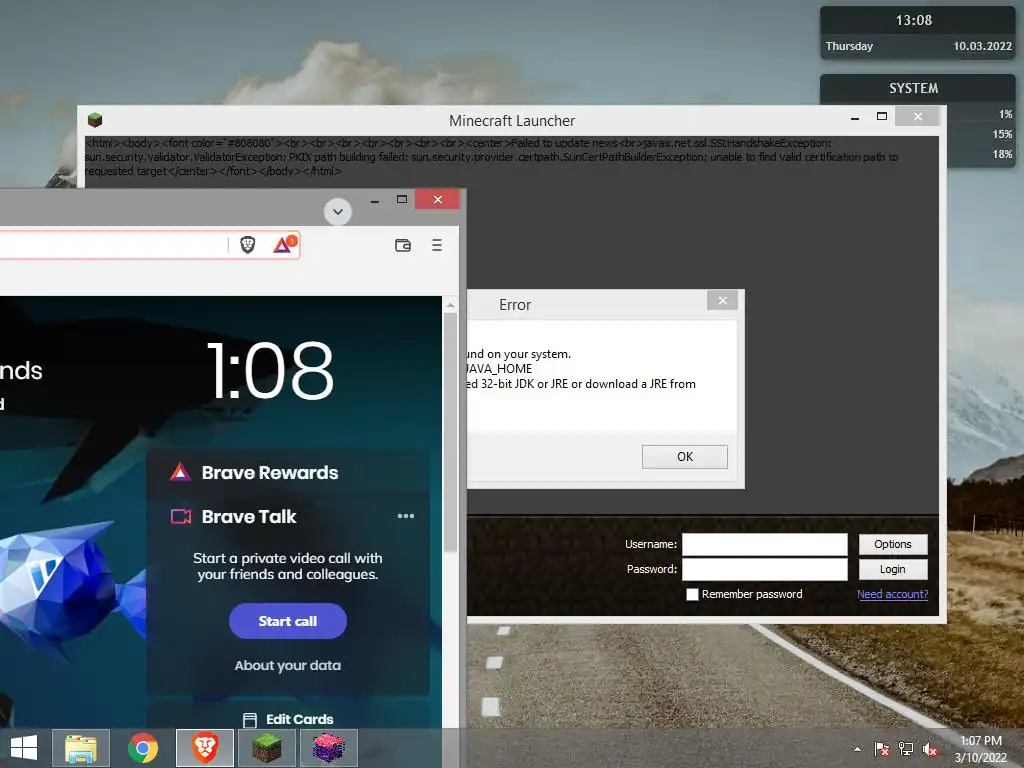Click the muted volume tray icon

(x=930, y=749)
